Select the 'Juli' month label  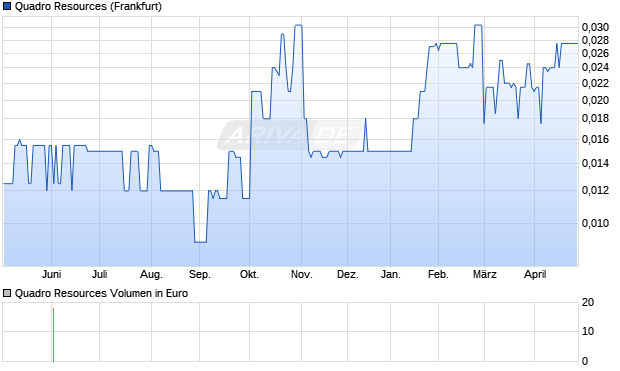point(100,274)
